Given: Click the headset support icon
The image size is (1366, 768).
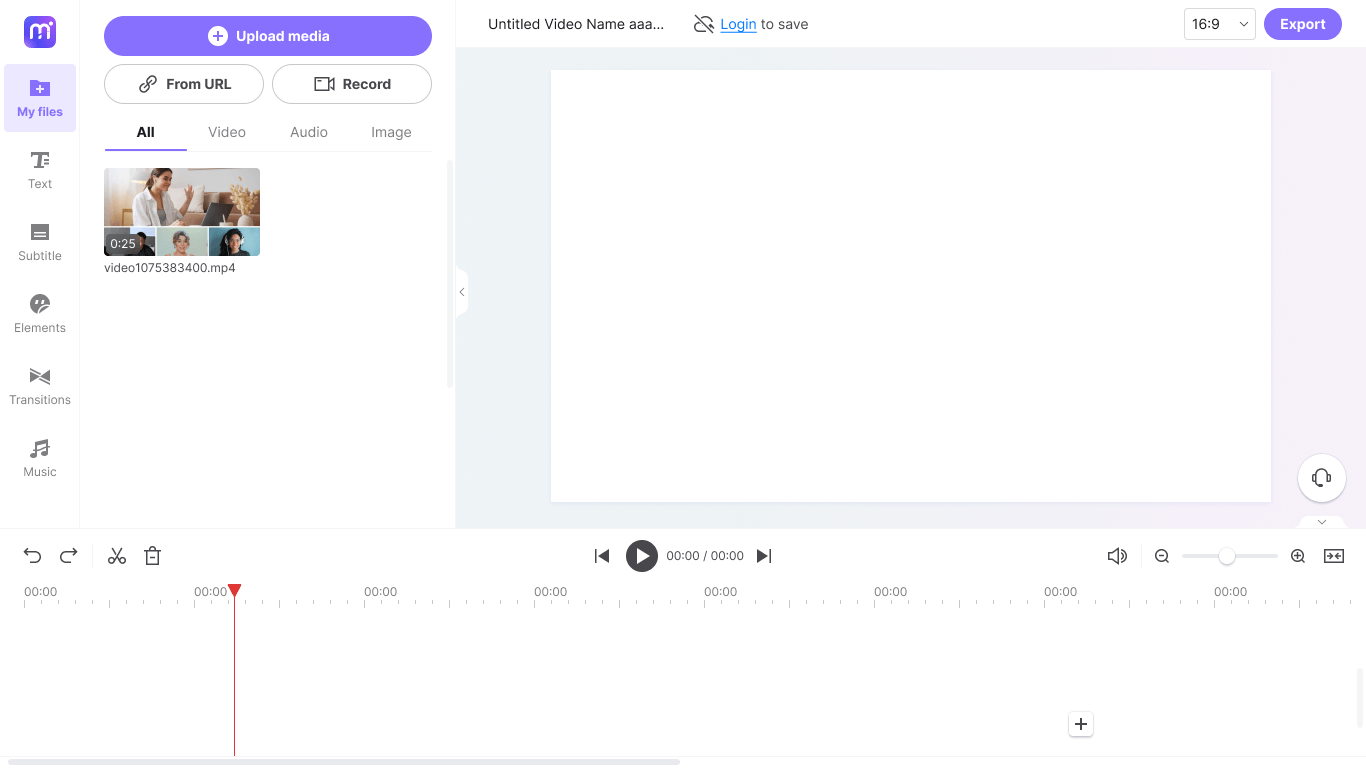Looking at the screenshot, I should 1321,478.
